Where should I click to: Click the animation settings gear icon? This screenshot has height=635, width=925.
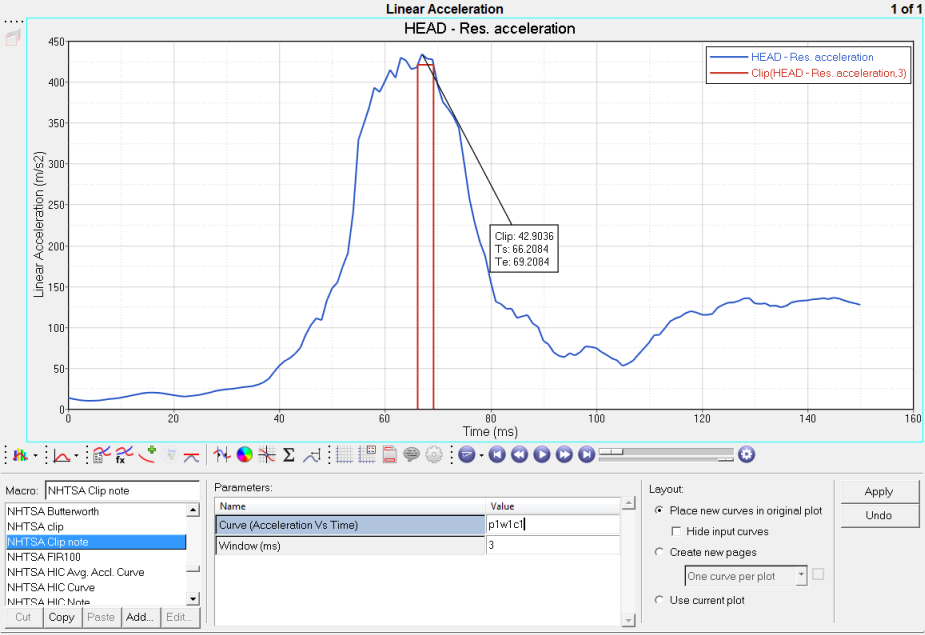point(746,454)
